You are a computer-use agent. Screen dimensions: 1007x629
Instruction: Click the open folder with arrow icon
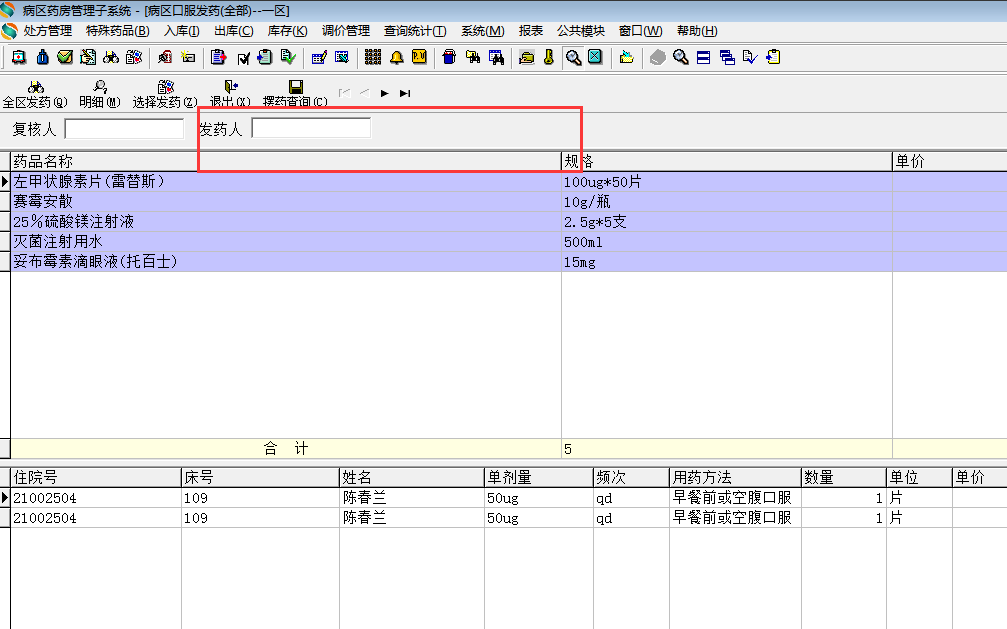click(626, 57)
